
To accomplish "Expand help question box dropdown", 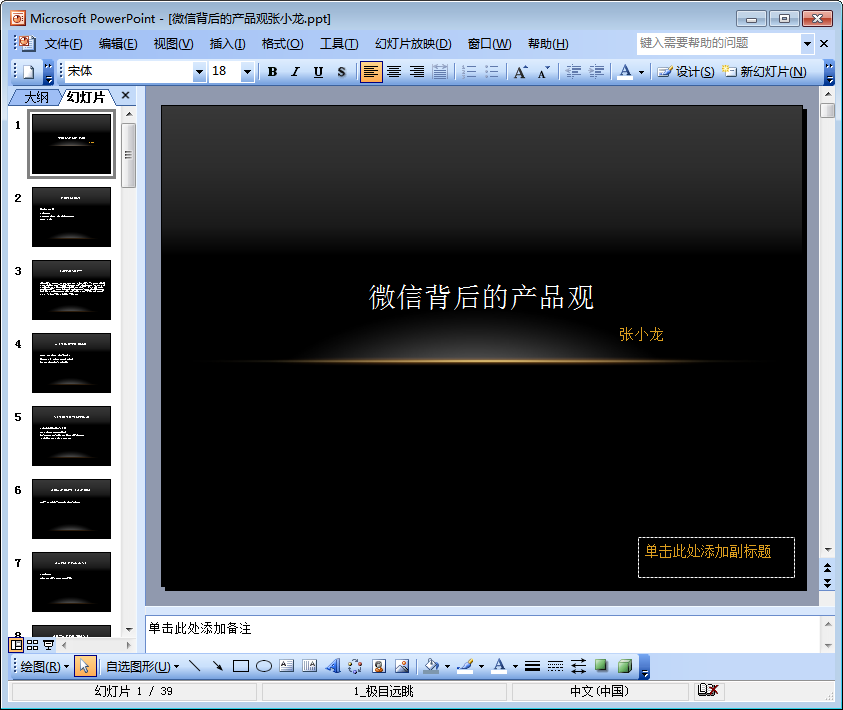I will point(807,44).
